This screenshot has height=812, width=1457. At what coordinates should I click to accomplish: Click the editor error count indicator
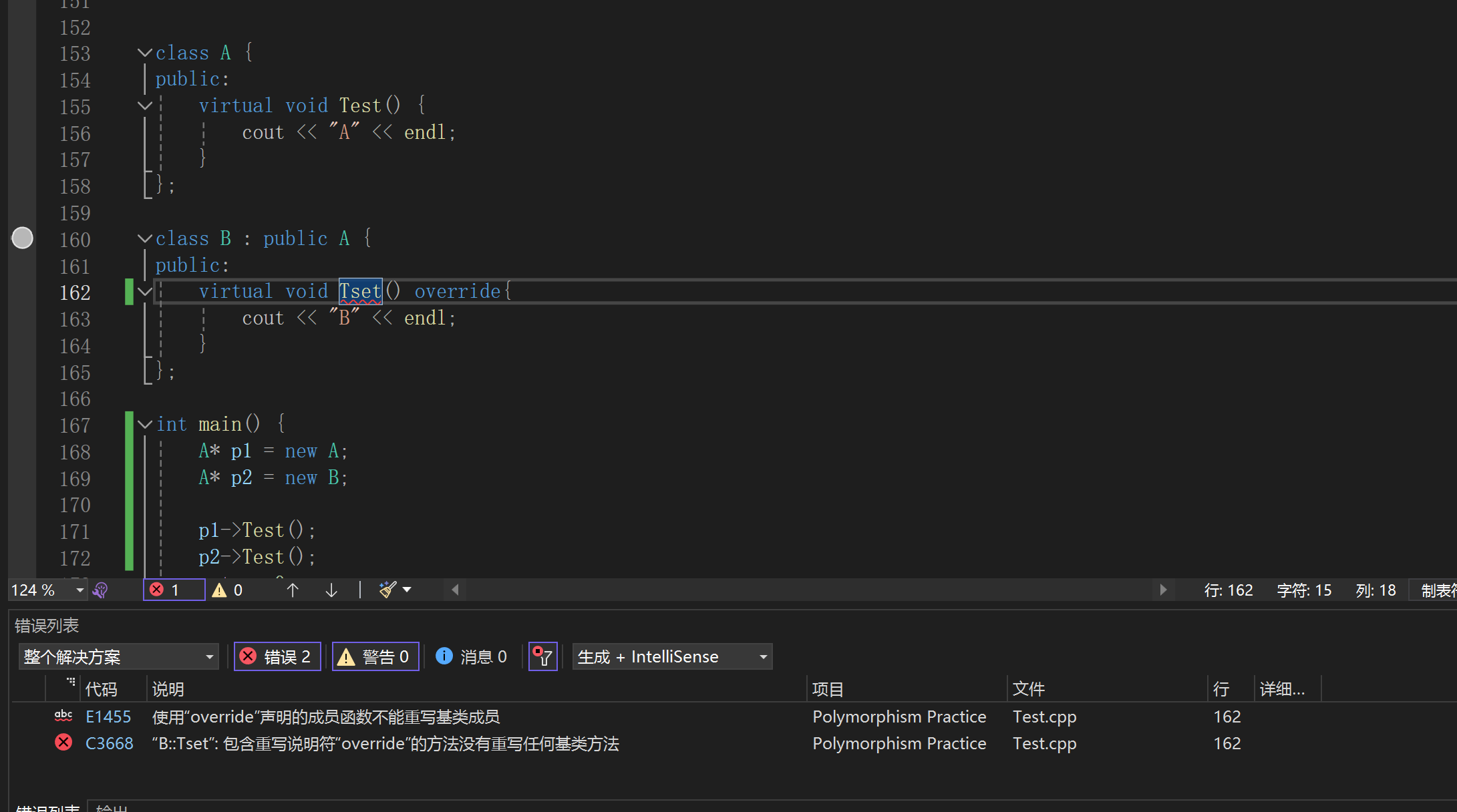point(173,590)
